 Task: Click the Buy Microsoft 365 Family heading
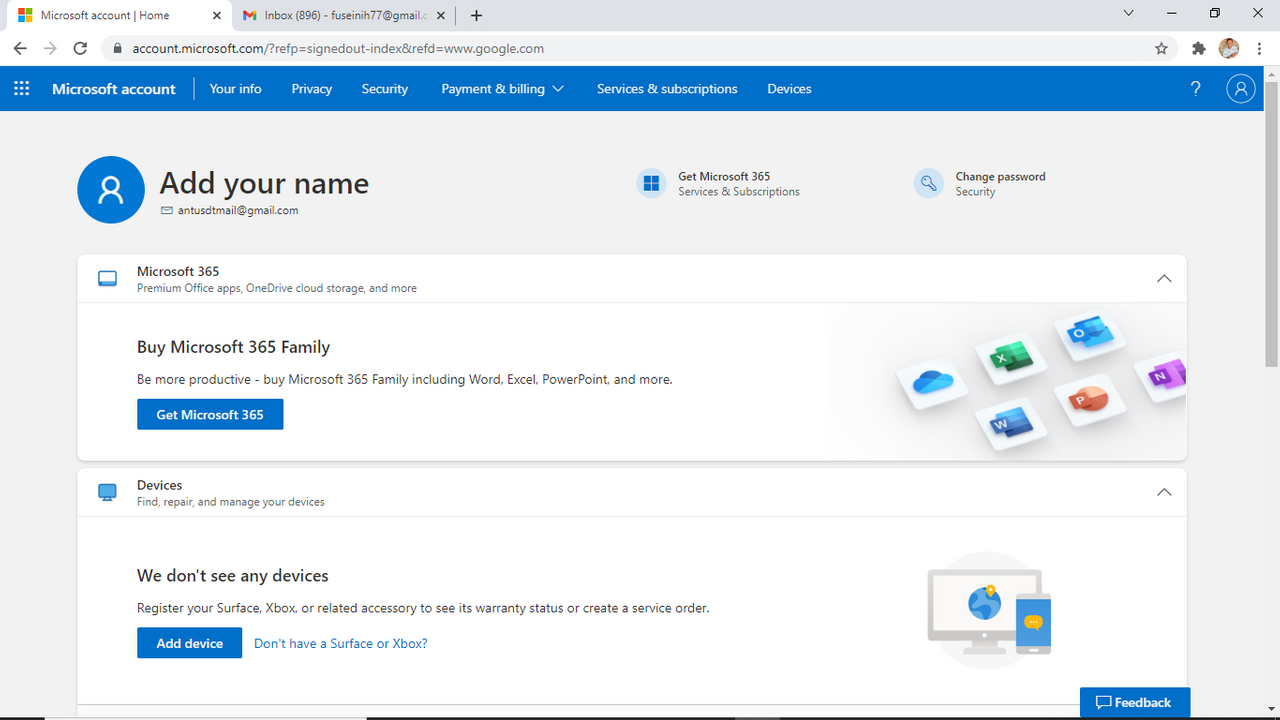pyautogui.click(x=233, y=347)
